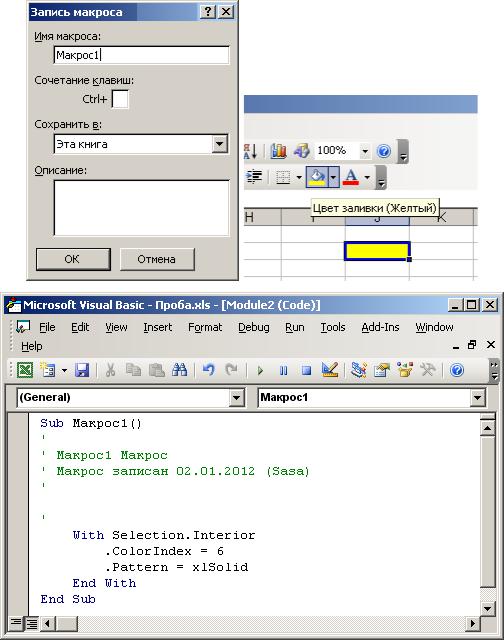
Task: Open the Insert menu
Action: [158, 327]
